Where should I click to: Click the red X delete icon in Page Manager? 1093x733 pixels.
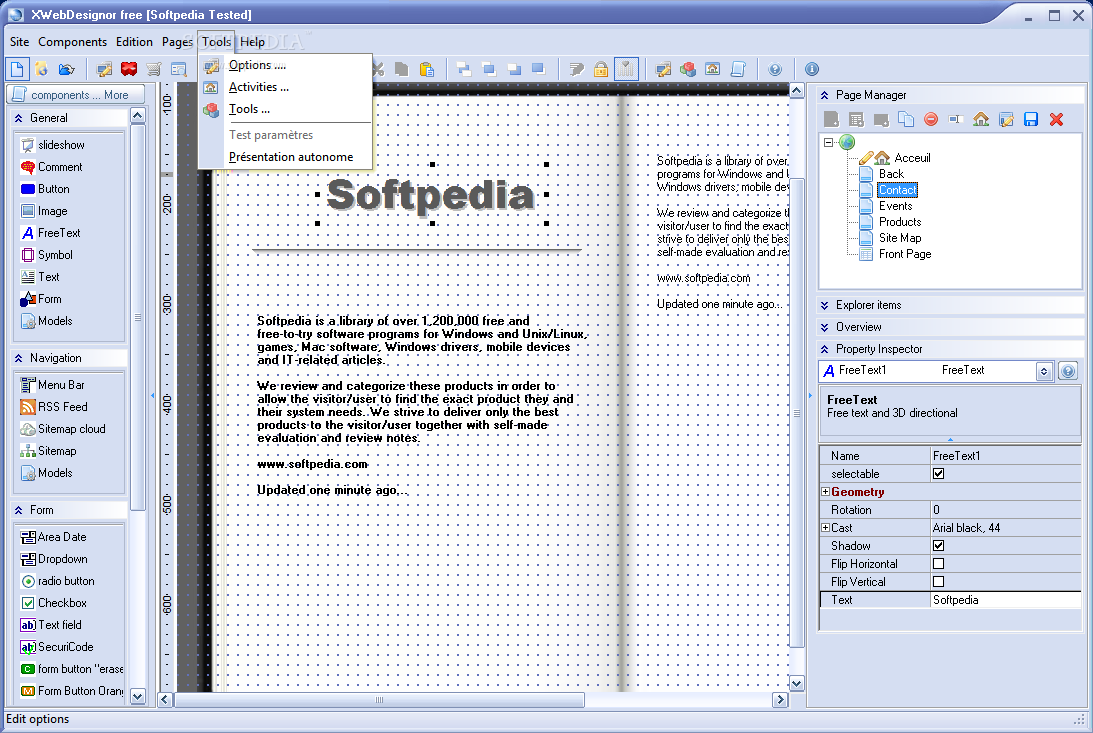coord(1056,120)
